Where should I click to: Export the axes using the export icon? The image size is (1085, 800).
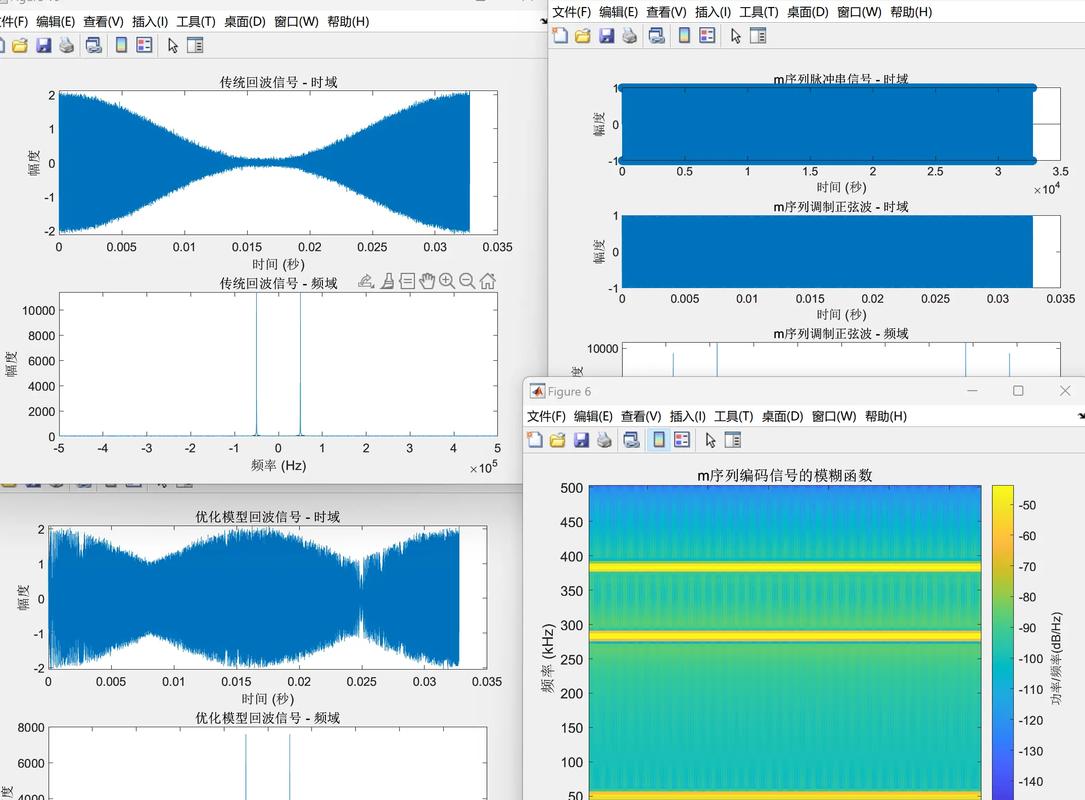(364, 281)
